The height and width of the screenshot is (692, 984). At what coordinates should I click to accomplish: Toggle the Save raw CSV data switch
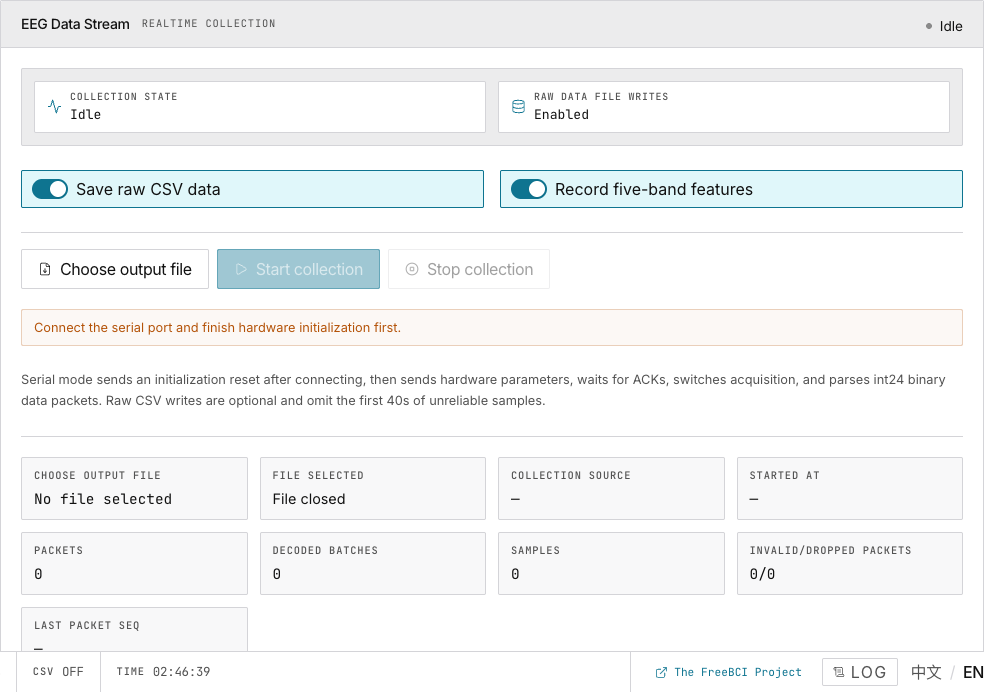(50, 189)
